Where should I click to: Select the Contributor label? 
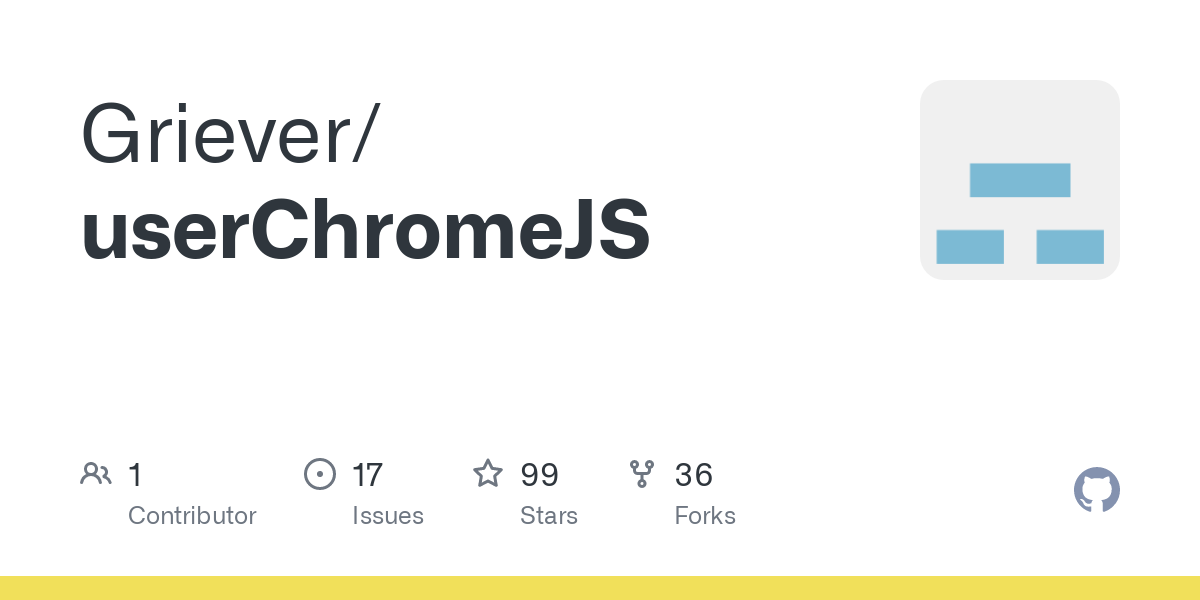tap(192, 516)
